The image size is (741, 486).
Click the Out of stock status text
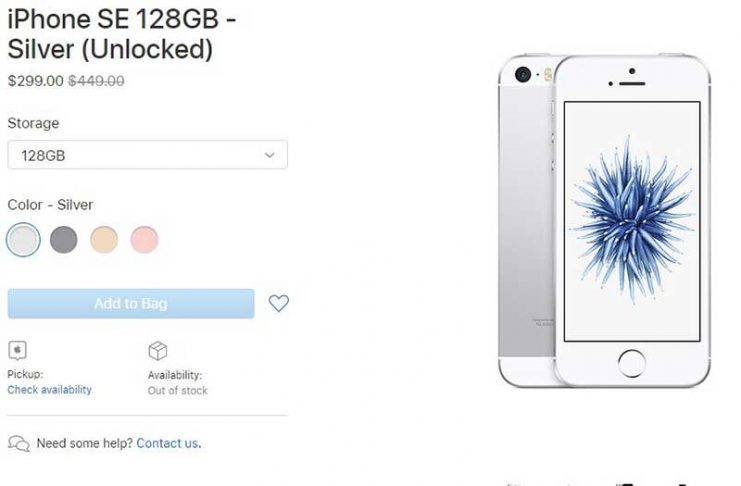pos(178,391)
